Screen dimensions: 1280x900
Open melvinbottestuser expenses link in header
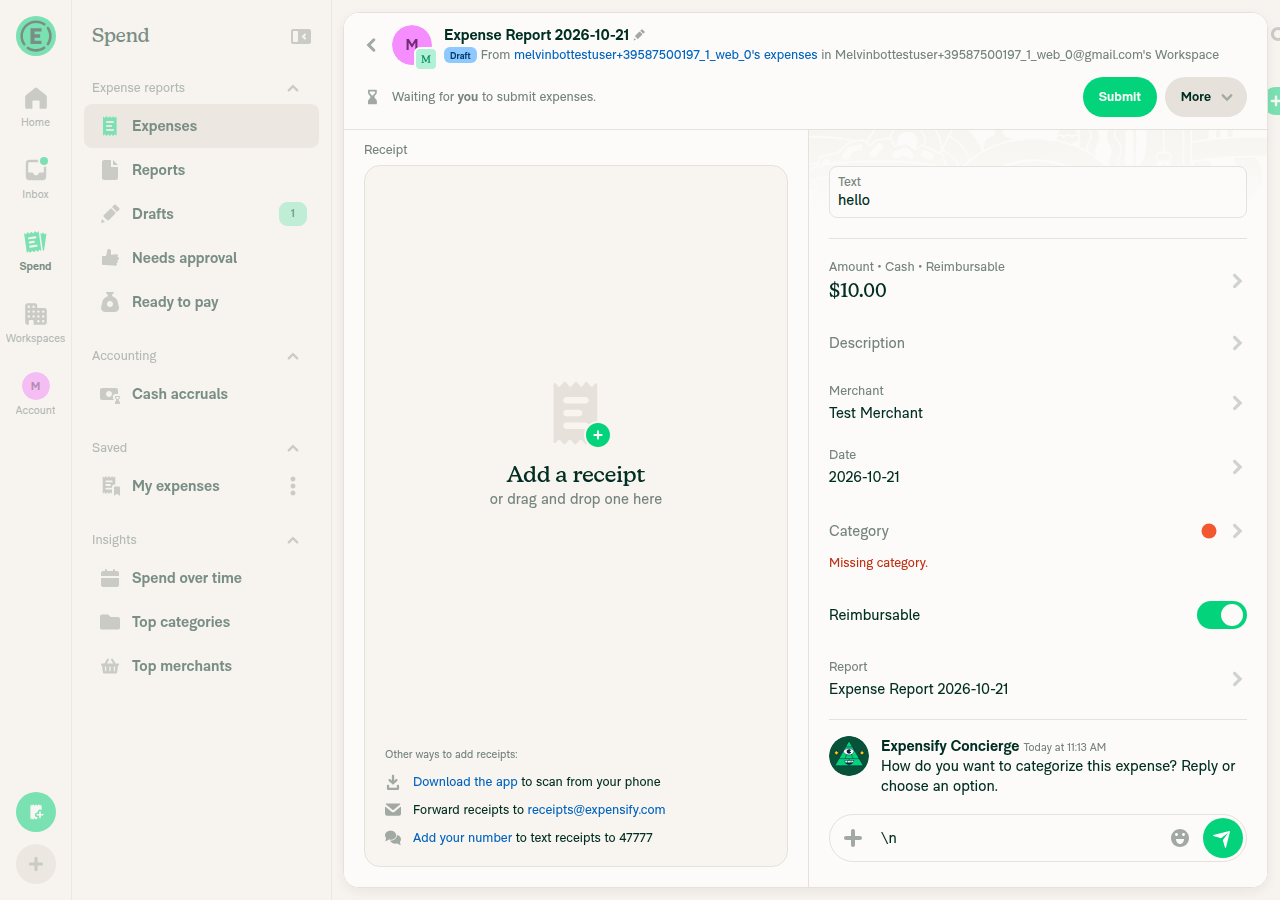click(x=665, y=55)
